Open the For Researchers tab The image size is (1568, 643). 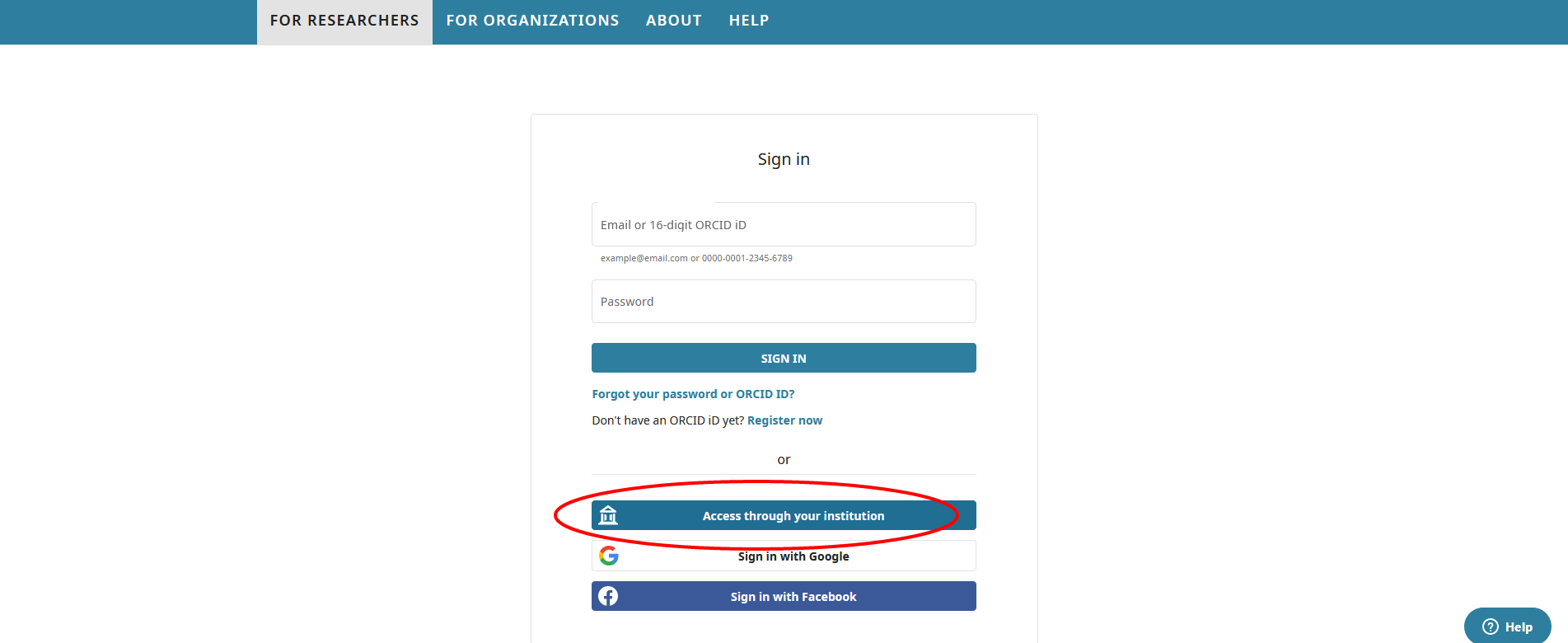click(x=344, y=21)
